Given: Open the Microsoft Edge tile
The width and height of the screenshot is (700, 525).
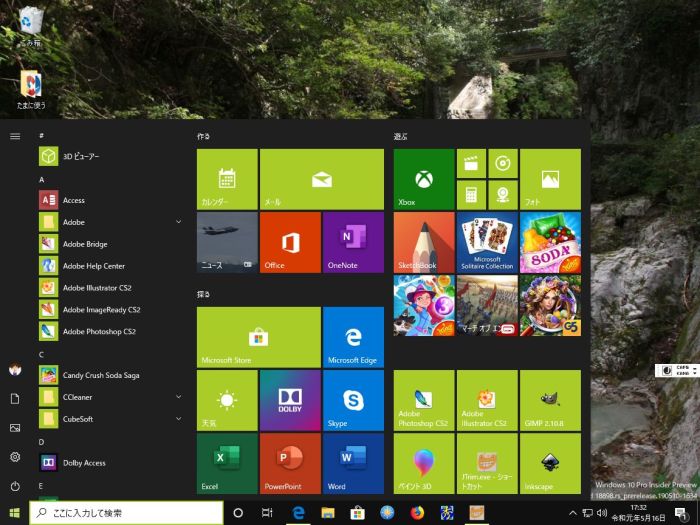Looking at the screenshot, I should (x=353, y=336).
